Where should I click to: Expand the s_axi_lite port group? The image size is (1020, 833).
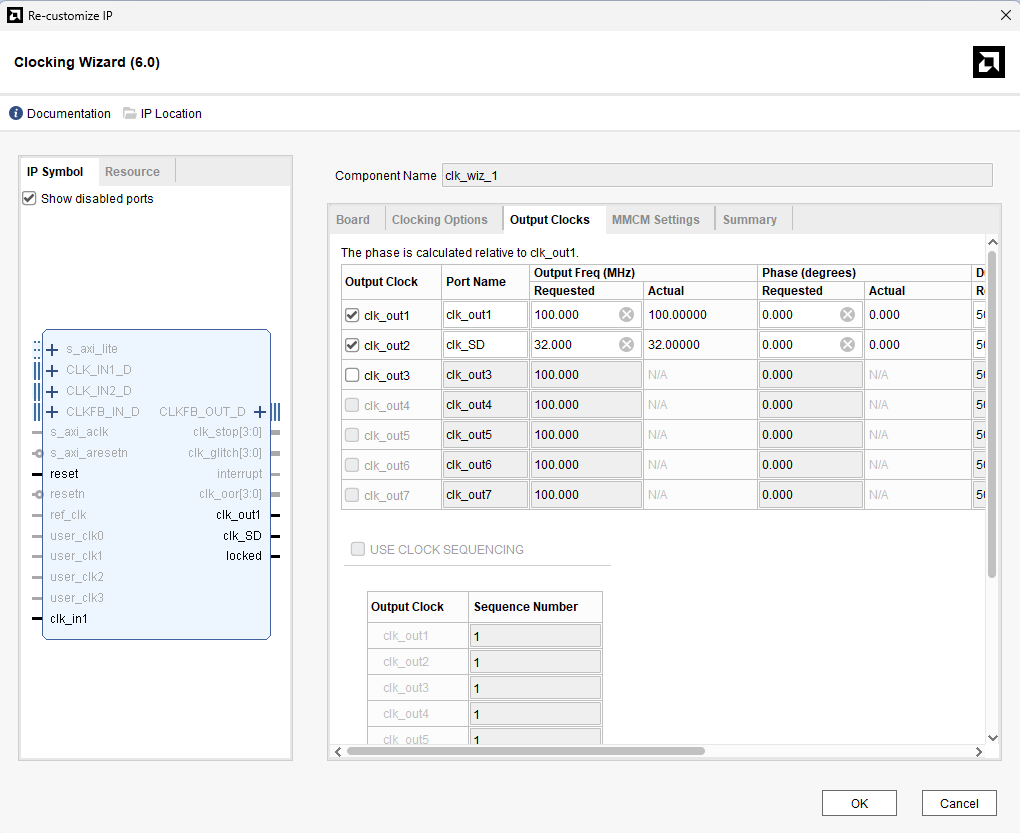52,349
